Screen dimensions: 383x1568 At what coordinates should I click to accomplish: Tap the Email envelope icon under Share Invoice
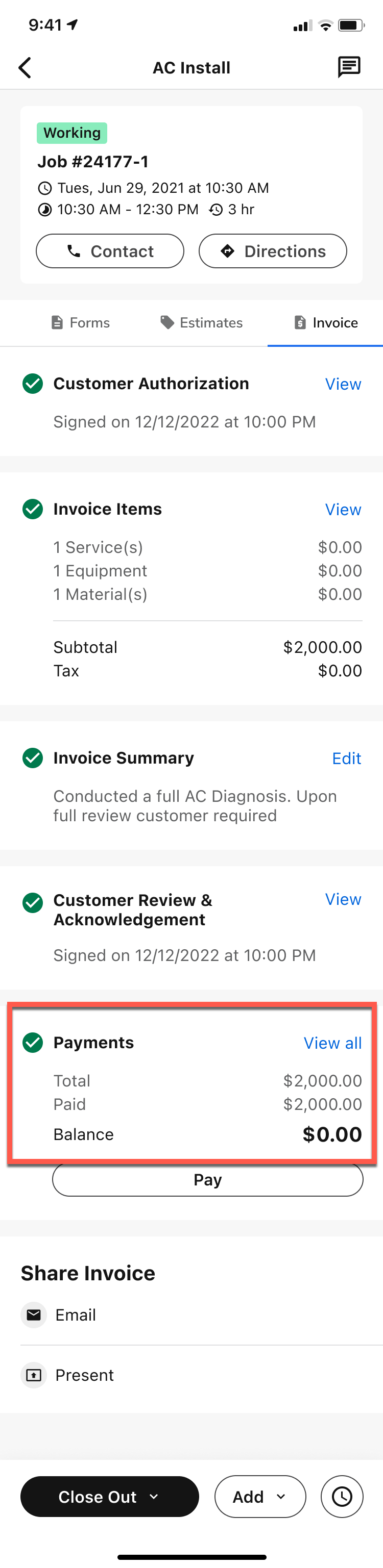point(34,1315)
